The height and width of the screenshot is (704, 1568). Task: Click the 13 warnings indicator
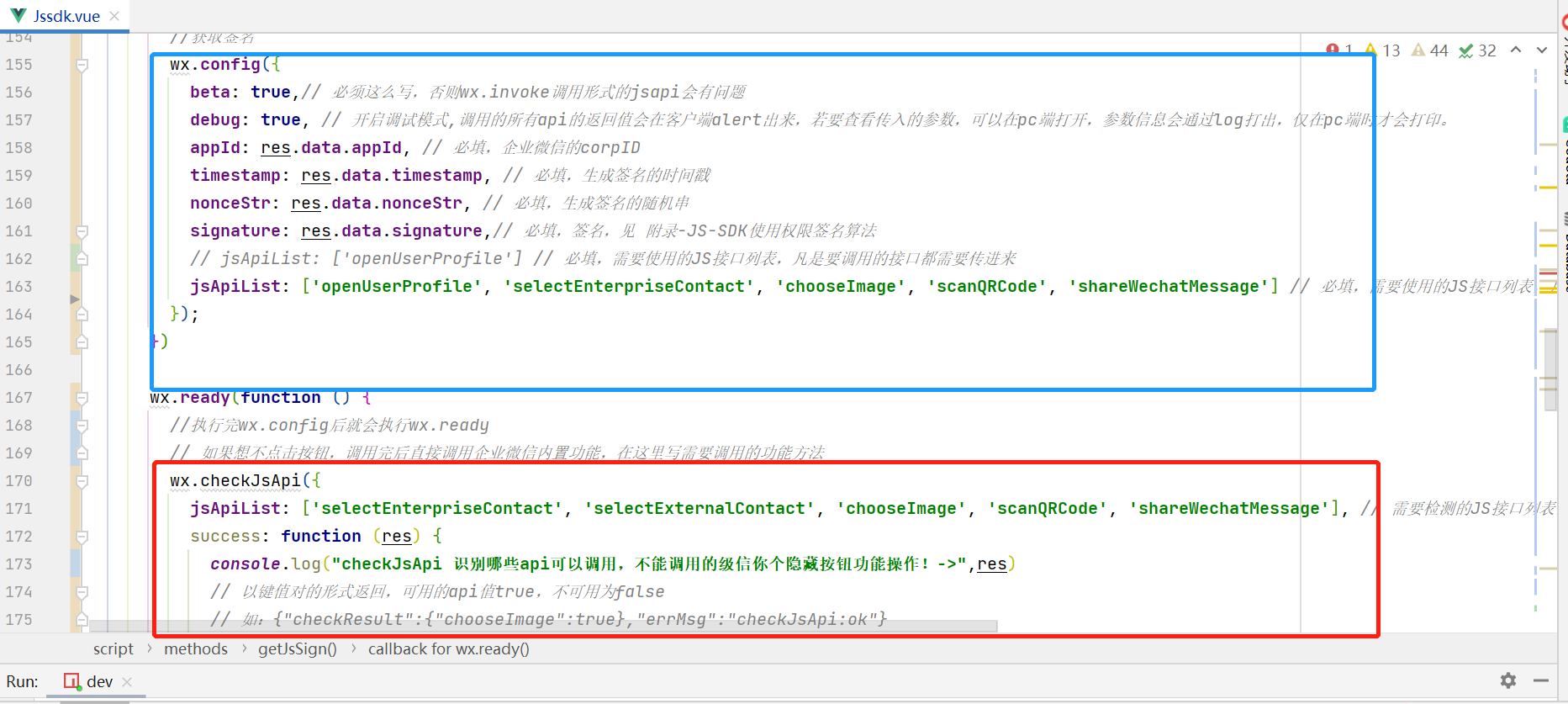1383,50
